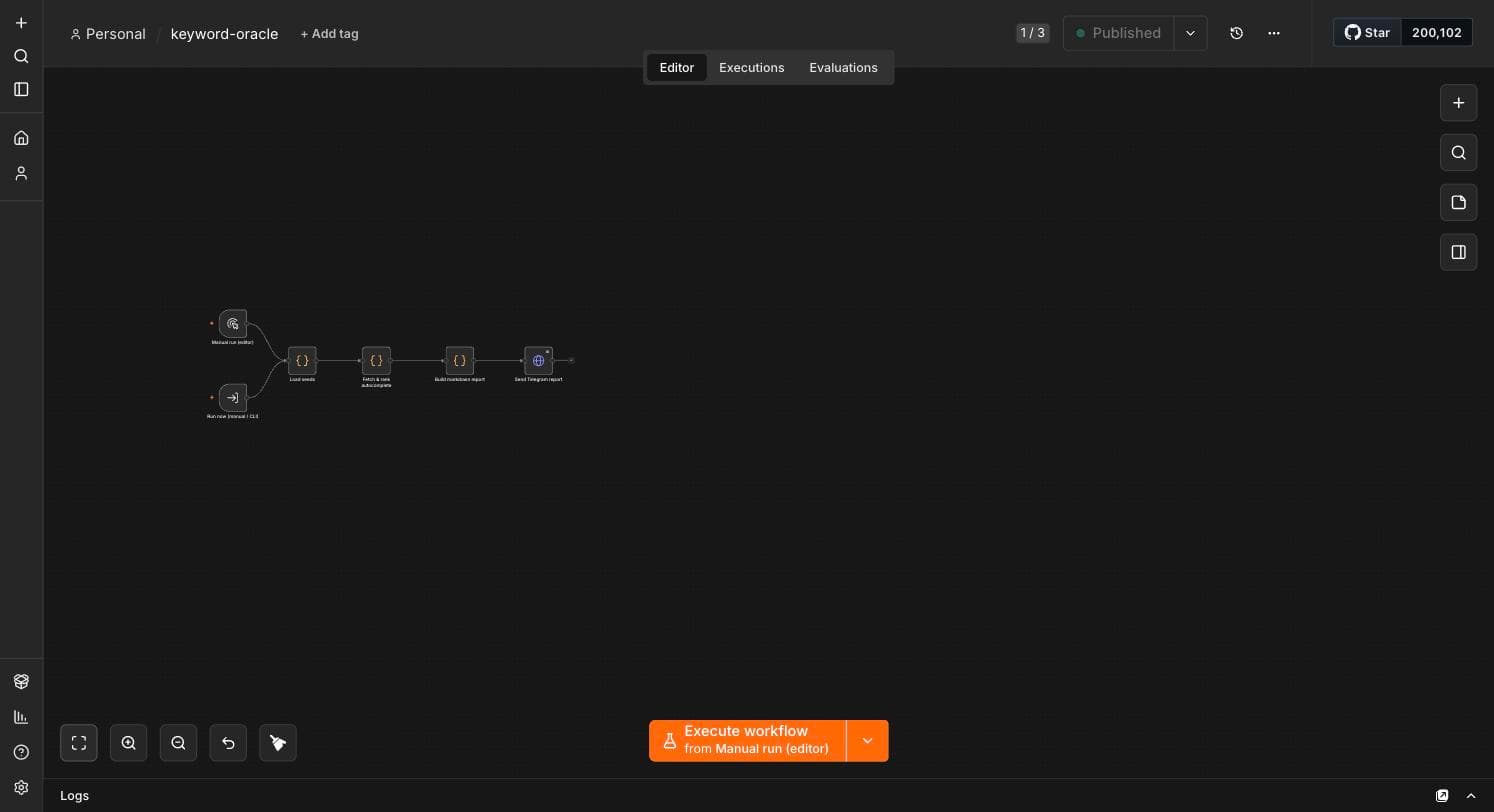Click the Published button
Viewport: 1494px width, 812px height.
tap(1118, 33)
